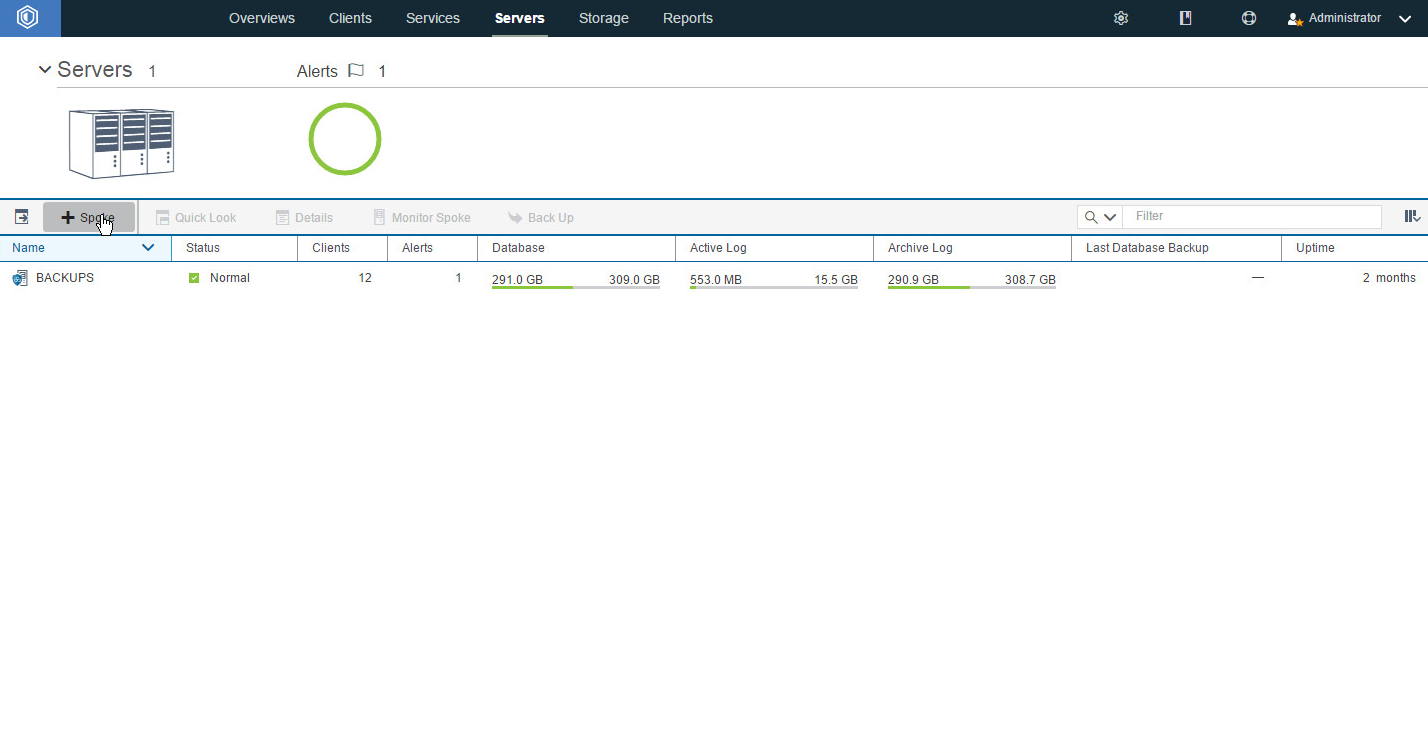Viewport: 1428px width, 753px height.
Task: Click the export icon left of Spoke
Action: [x=21, y=217]
